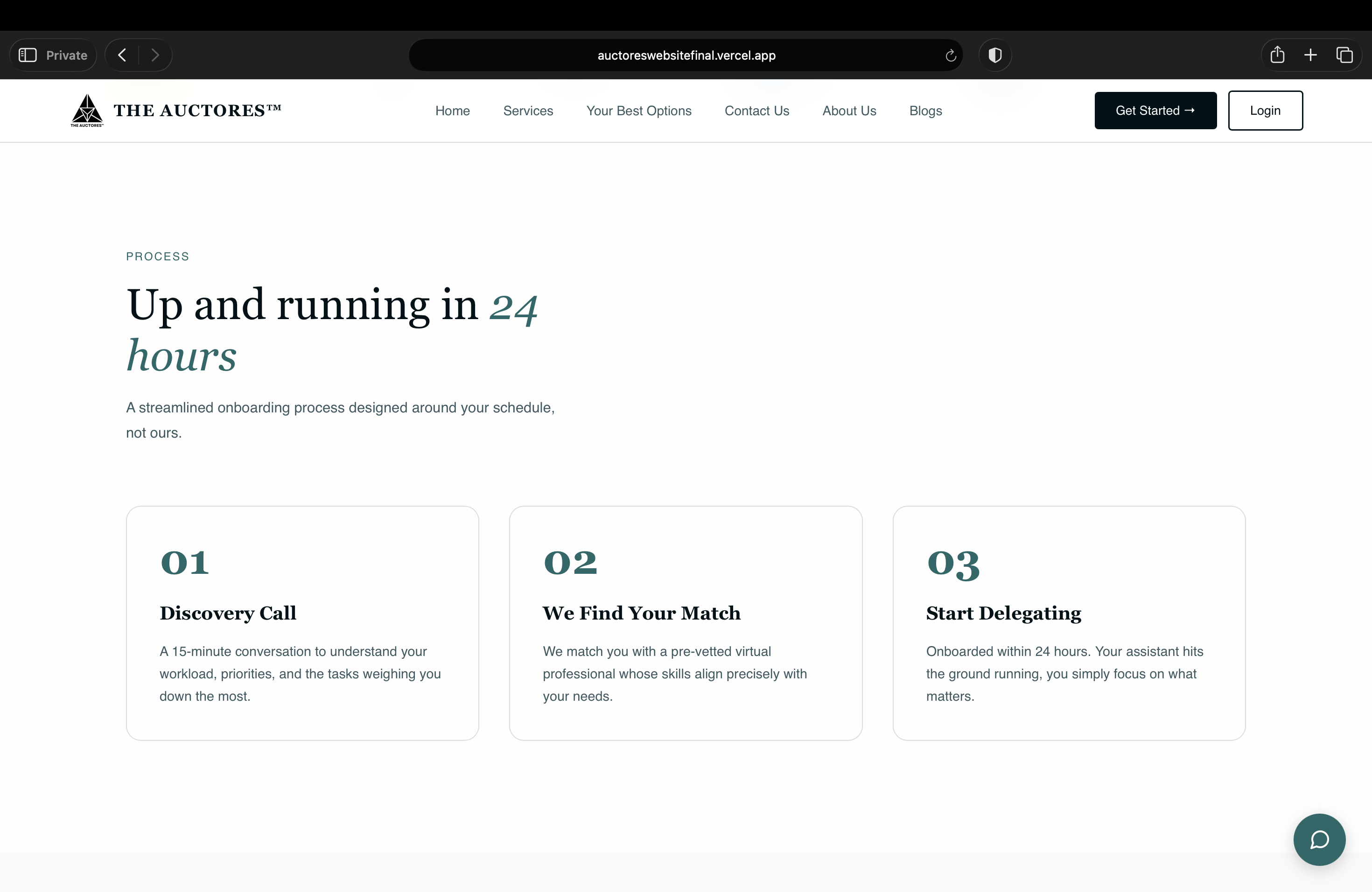Open the Share icon in the toolbar
Screen dimensions: 1372x892
tap(1277, 55)
